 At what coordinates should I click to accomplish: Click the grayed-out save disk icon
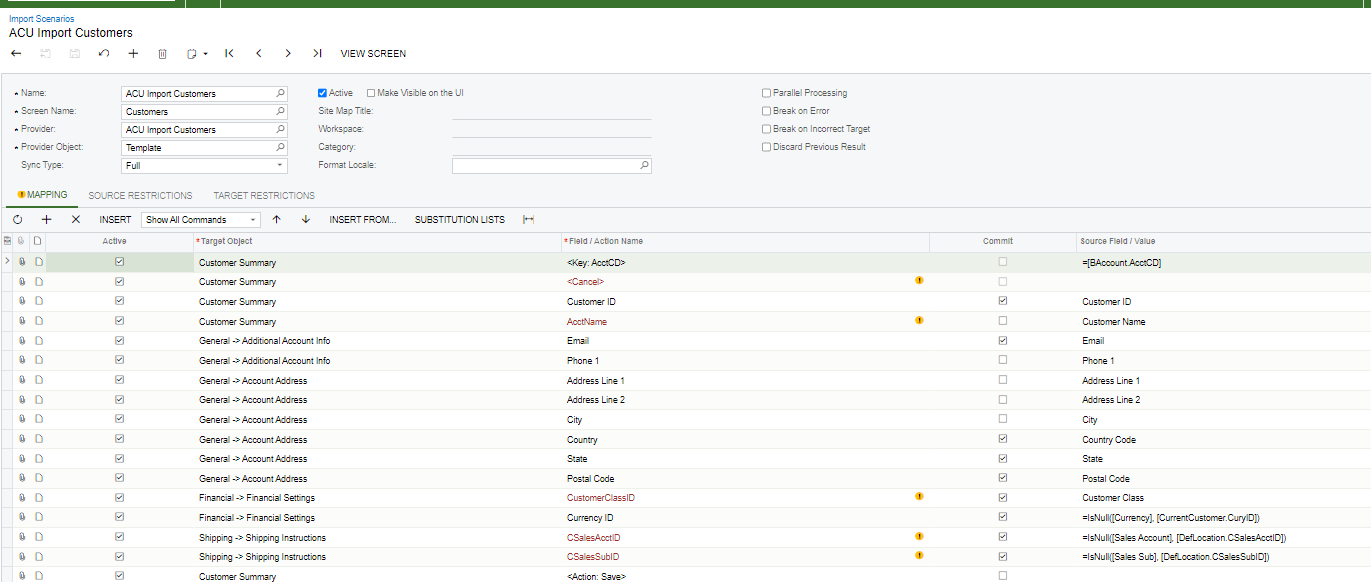[x=75, y=53]
